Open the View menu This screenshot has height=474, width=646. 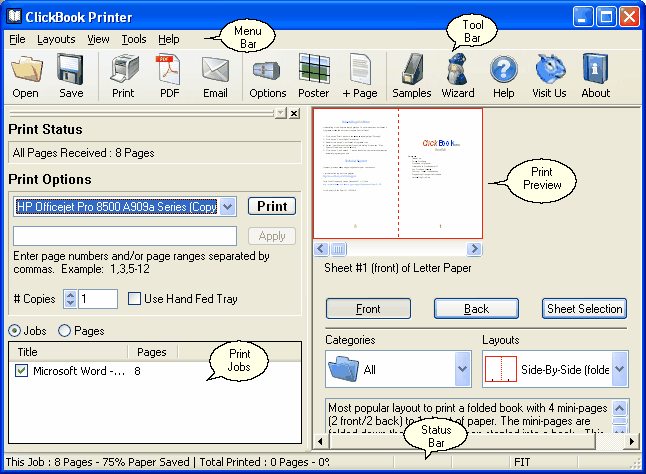pos(98,39)
